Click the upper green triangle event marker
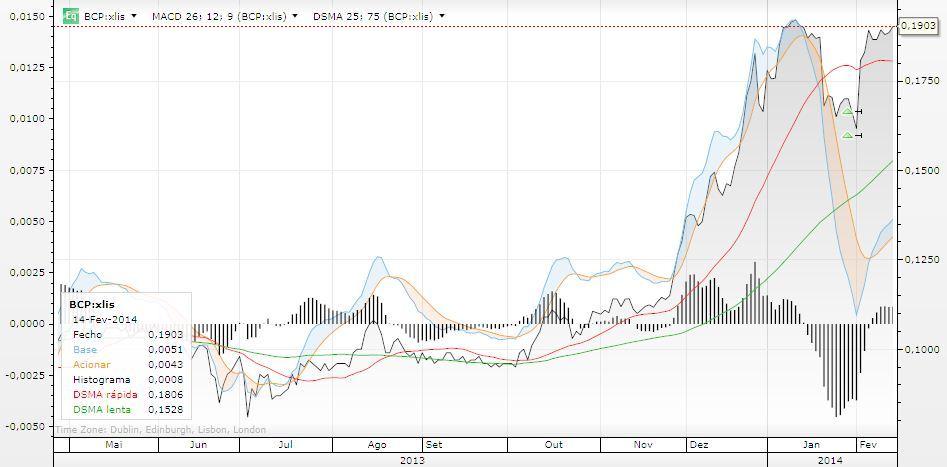Viewport: 947px width, 467px height. click(x=847, y=111)
